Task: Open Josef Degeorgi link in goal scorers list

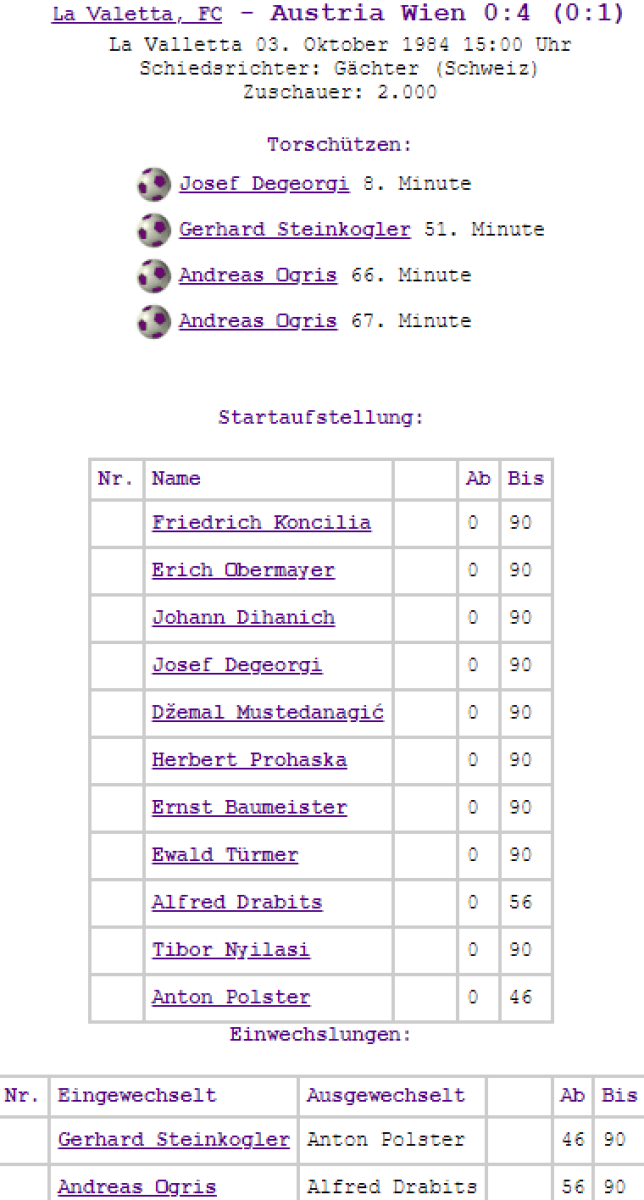Action: point(264,184)
